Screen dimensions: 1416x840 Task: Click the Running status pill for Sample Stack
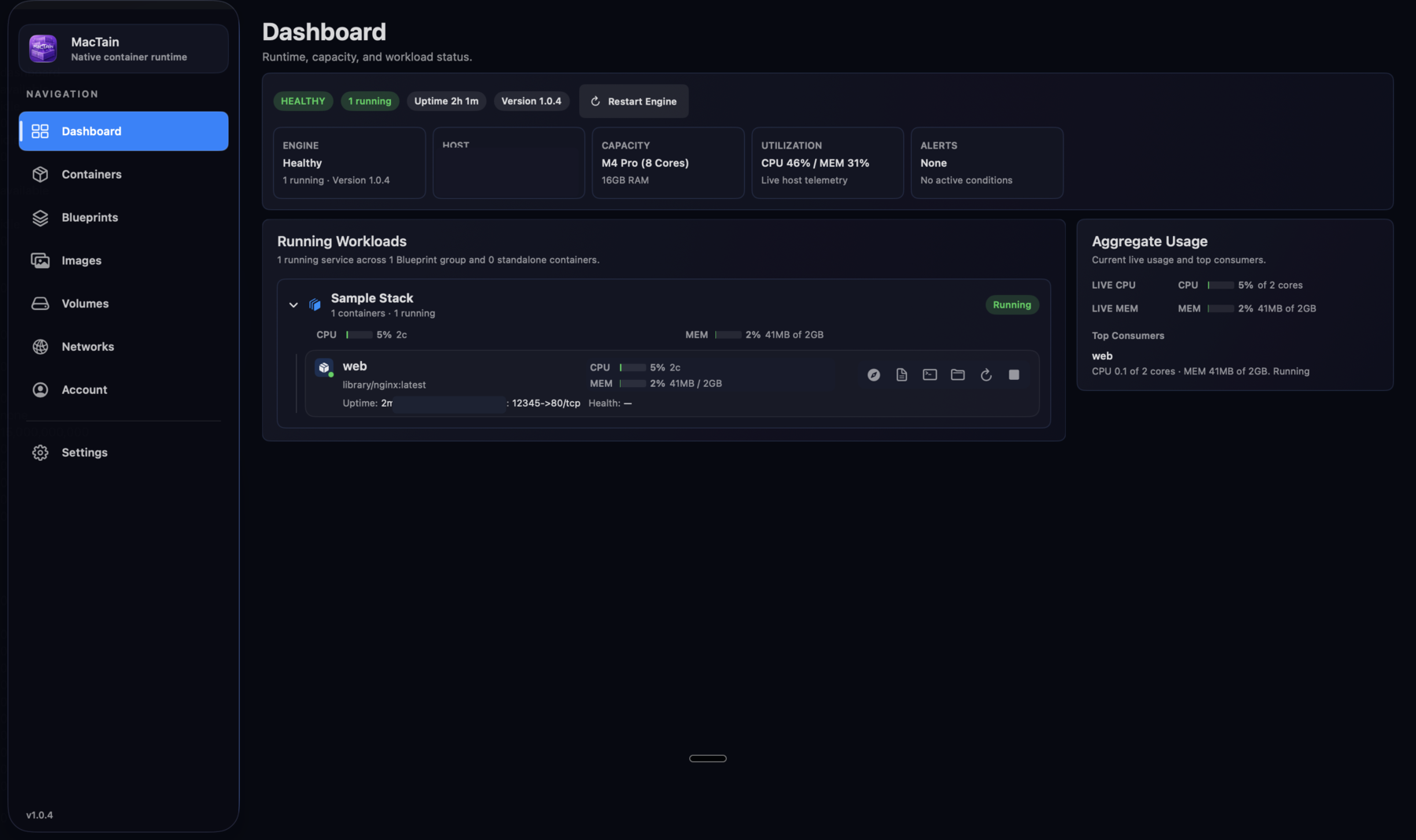[x=1012, y=305]
